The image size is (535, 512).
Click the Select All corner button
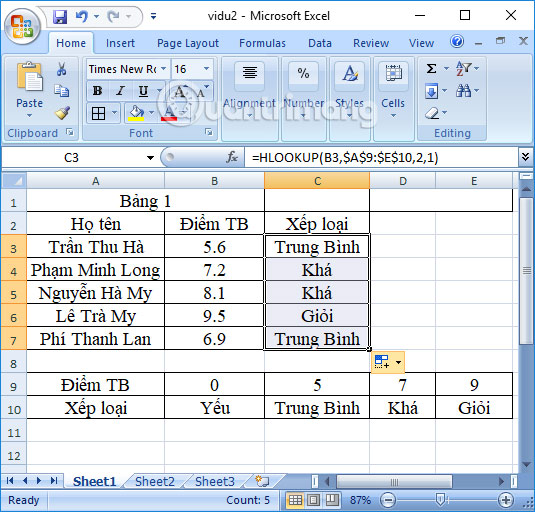[x=14, y=180]
